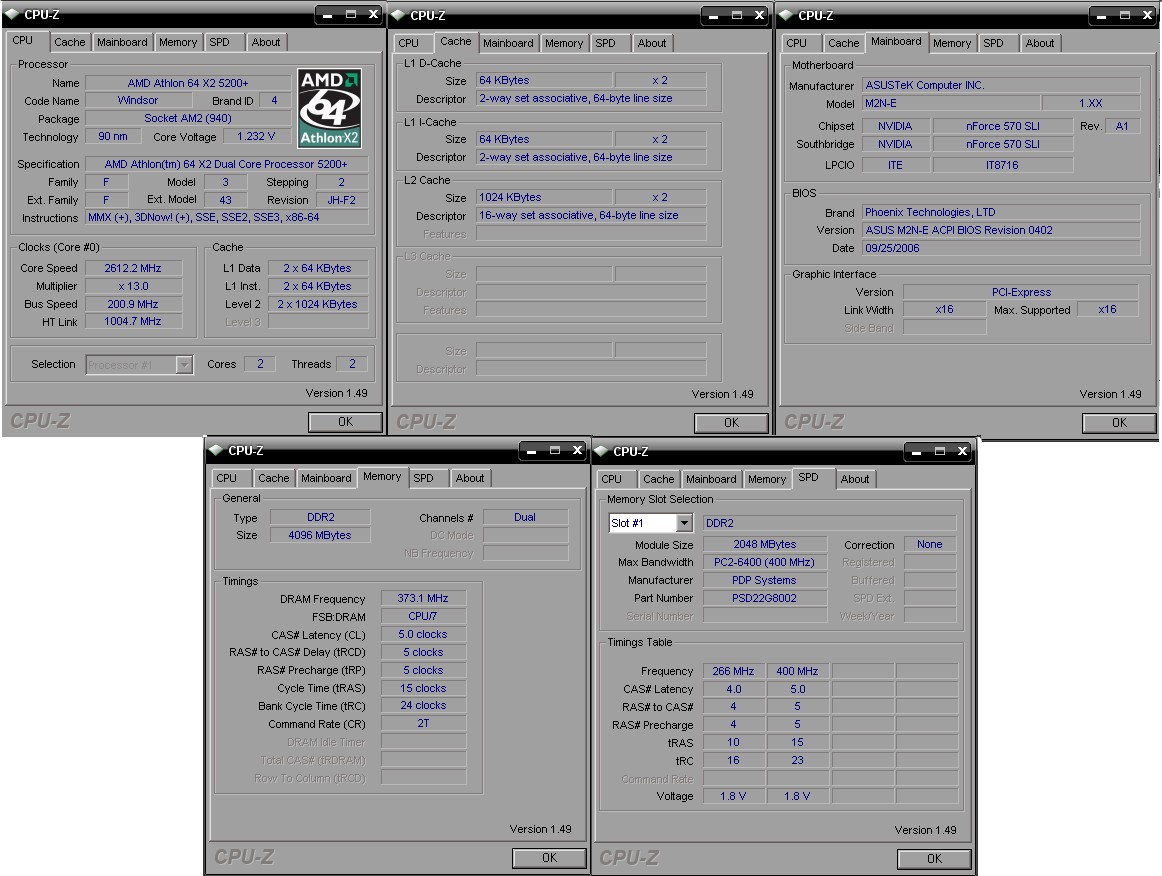Open Memory tab in the CPU window
This screenshot has width=1162, height=876.
178,42
